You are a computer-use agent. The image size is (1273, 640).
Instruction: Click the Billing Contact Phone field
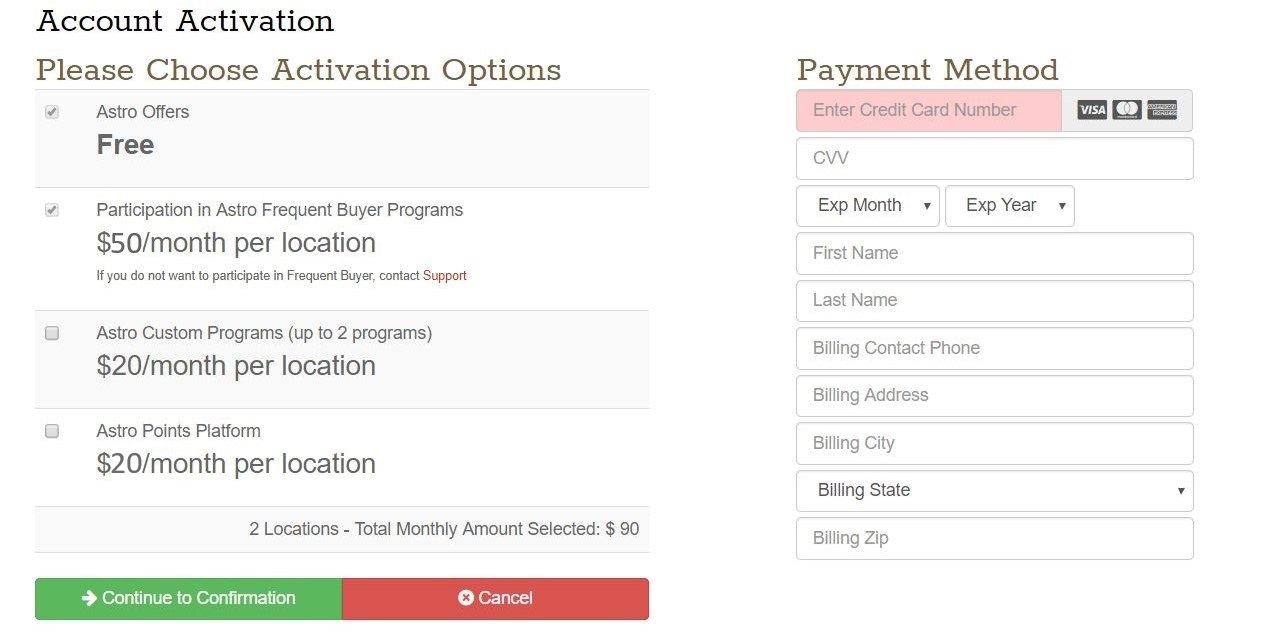[x=994, y=349]
